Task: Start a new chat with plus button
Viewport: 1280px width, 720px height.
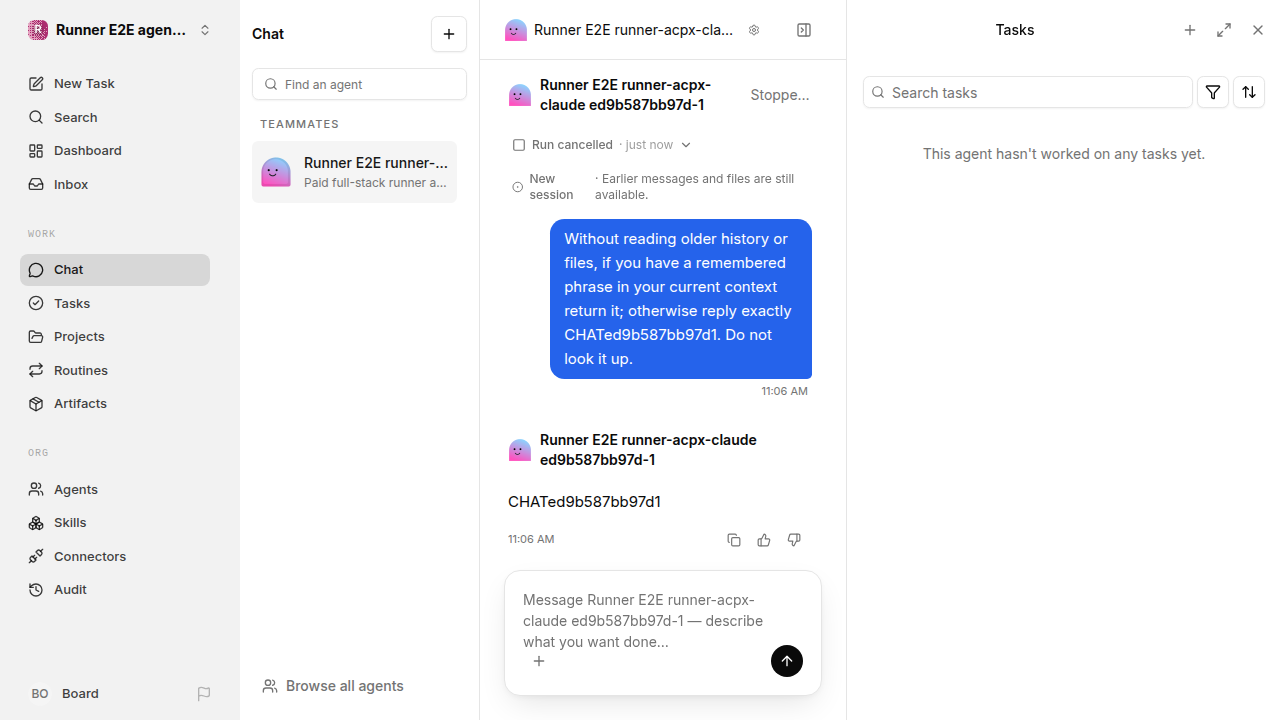Action: click(449, 34)
